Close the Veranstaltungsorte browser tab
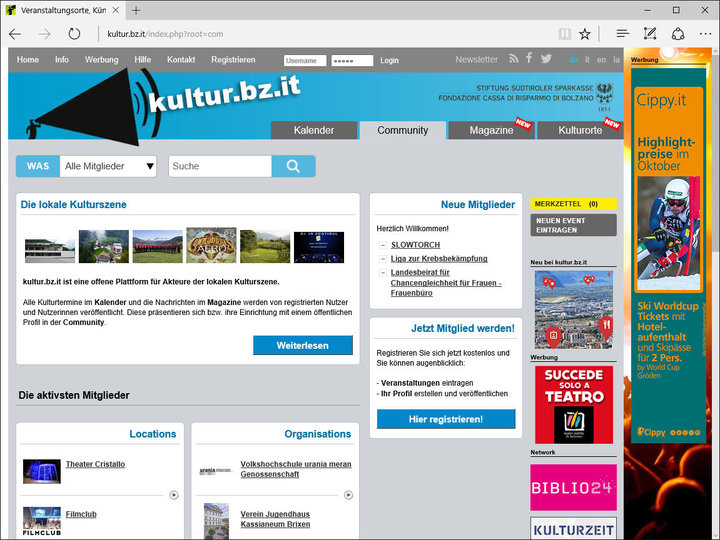The width and height of the screenshot is (720, 540). tap(116, 10)
